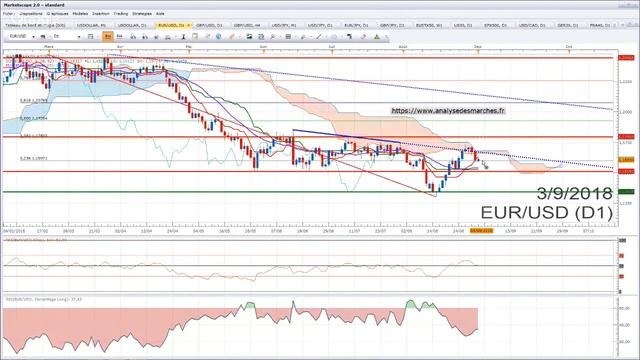Click the small chart-type icon right of EUR/USD box
Image resolution: width=640 pixels, height=360 pixels.
(x=43, y=37)
